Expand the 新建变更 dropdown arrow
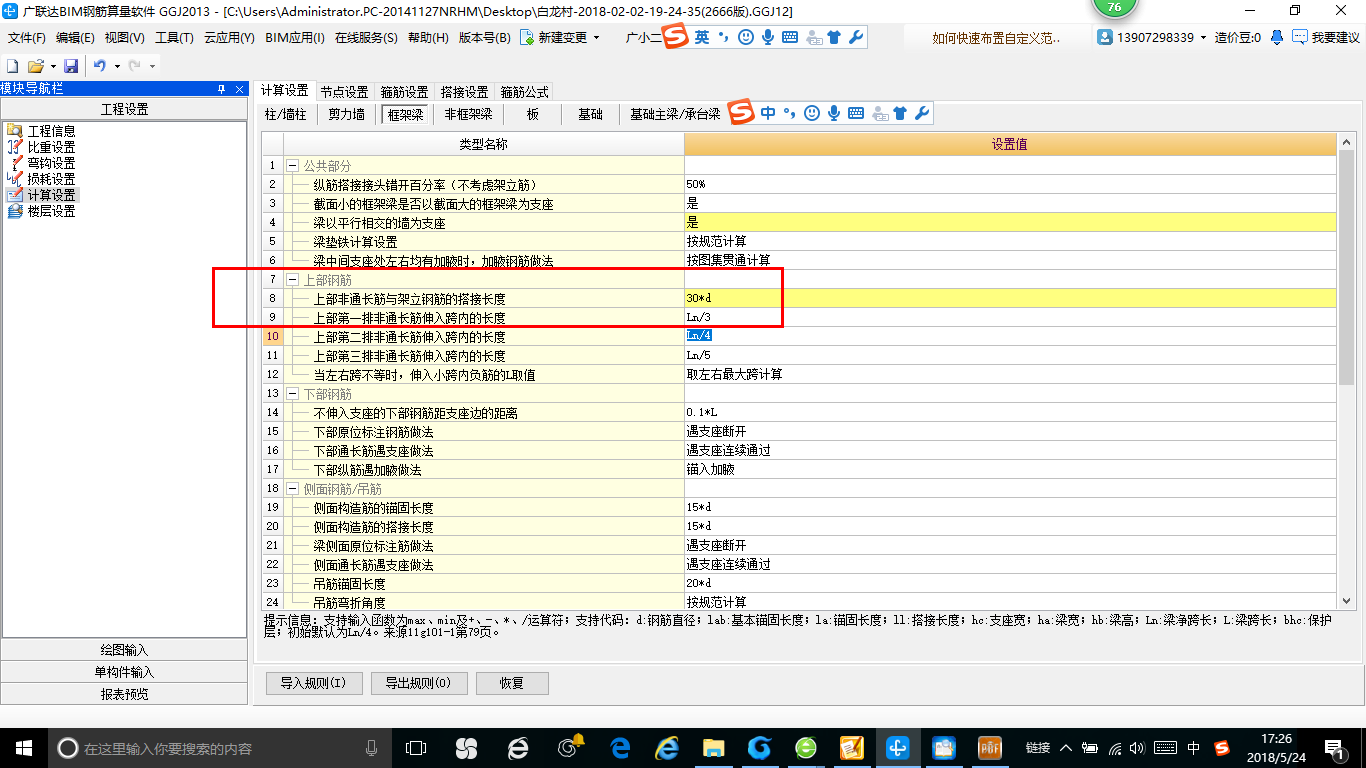1366x768 pixels. click(597, 38)
